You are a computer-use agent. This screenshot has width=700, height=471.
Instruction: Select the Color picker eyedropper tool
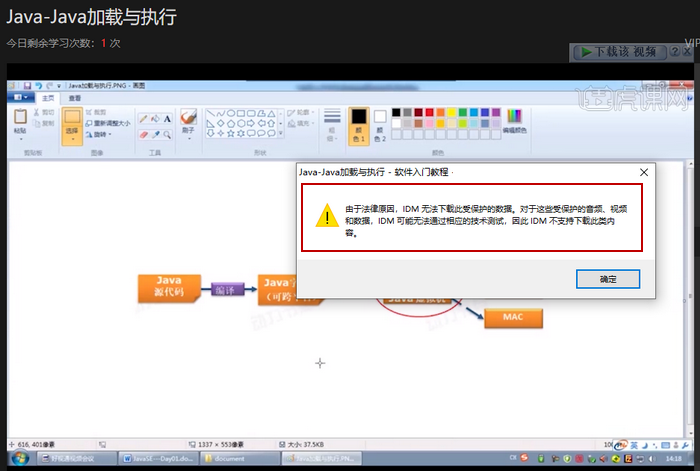pyautogui.click(x=155, y=134)
